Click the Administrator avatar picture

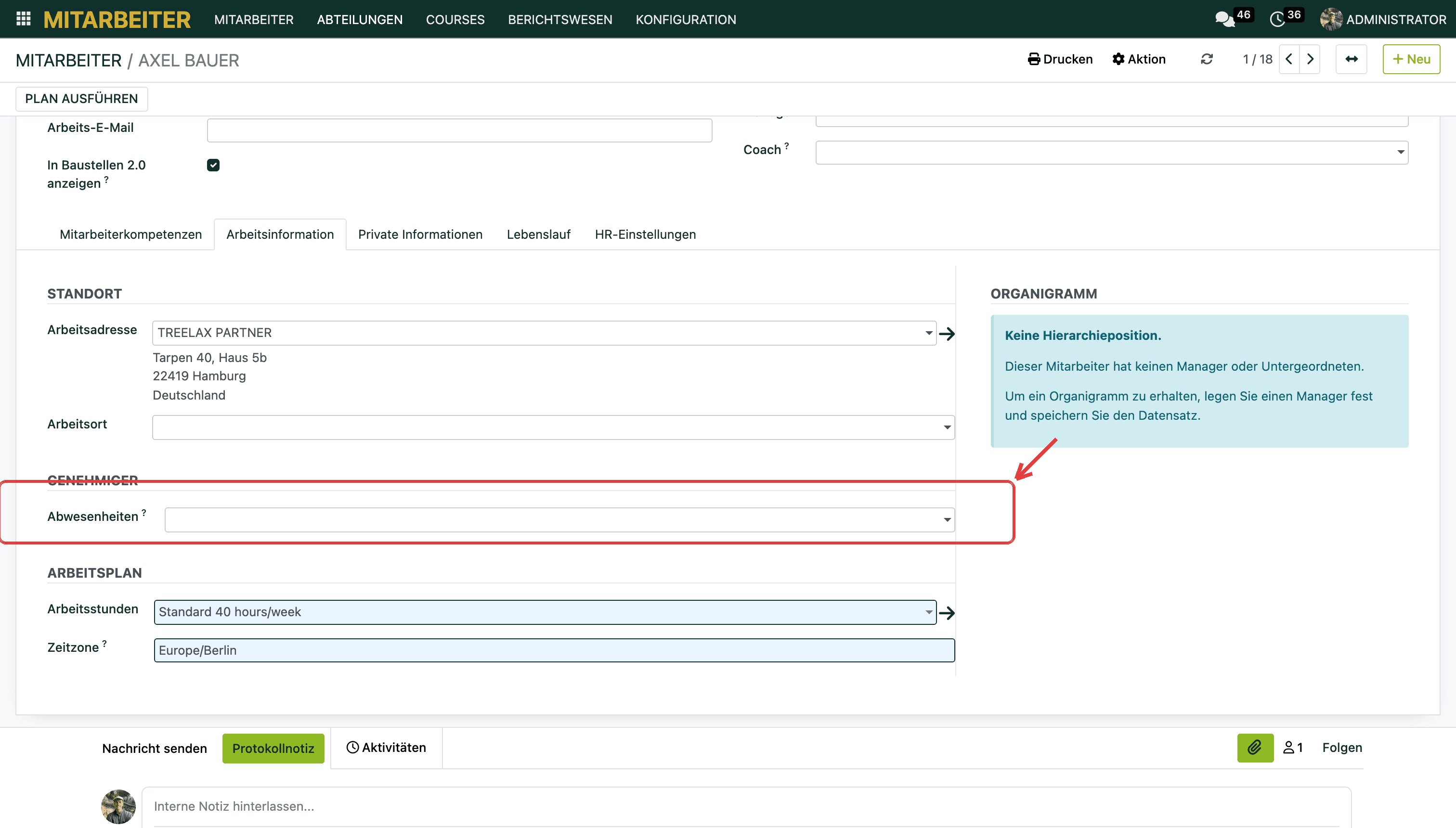click(1331, 19)
